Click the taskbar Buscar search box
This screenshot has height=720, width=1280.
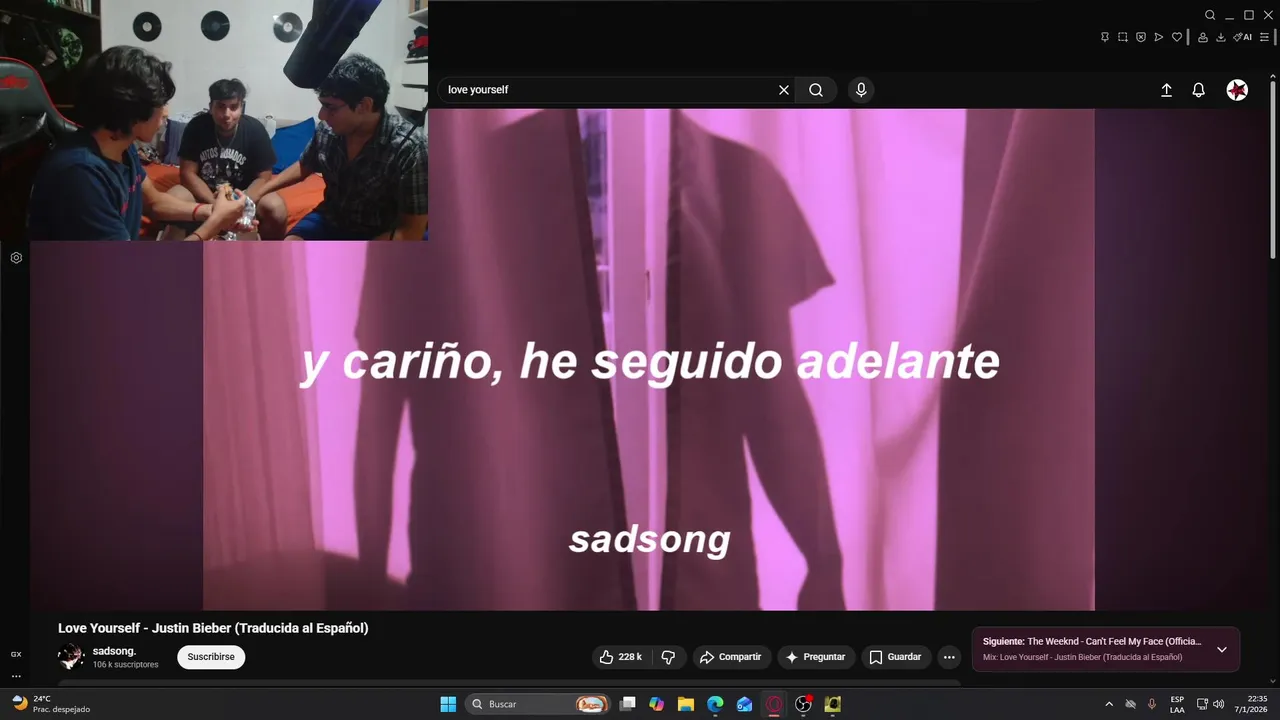point(539,704)
